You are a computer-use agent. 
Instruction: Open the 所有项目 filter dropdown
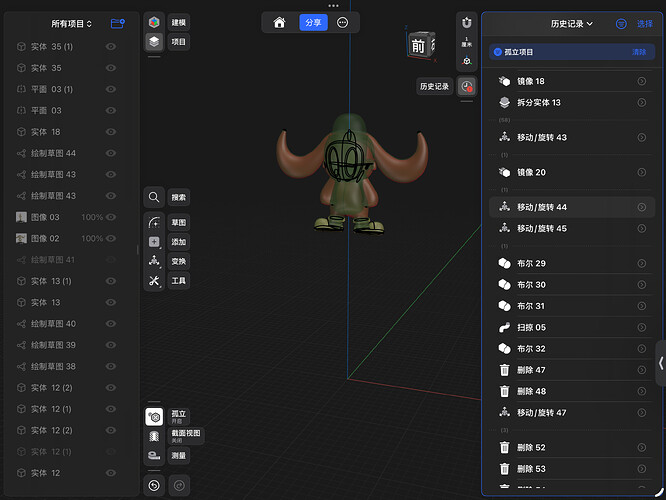coord(72,23)
